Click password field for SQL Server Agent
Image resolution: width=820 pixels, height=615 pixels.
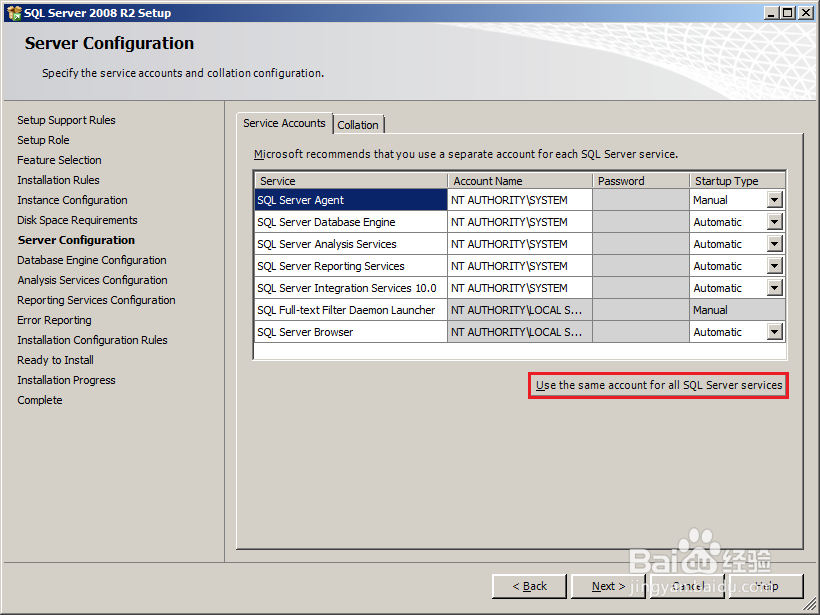[x=641, y=200]
